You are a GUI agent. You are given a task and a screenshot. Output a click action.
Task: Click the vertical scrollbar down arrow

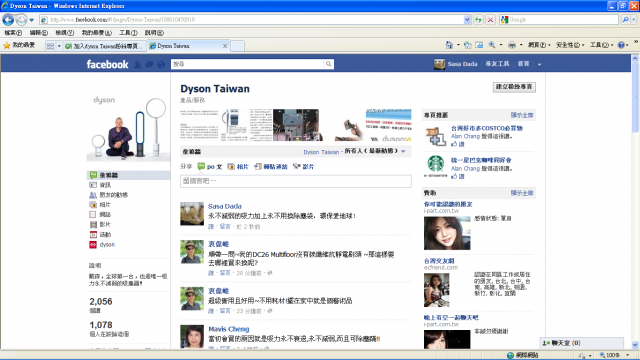tap(635, 345)
